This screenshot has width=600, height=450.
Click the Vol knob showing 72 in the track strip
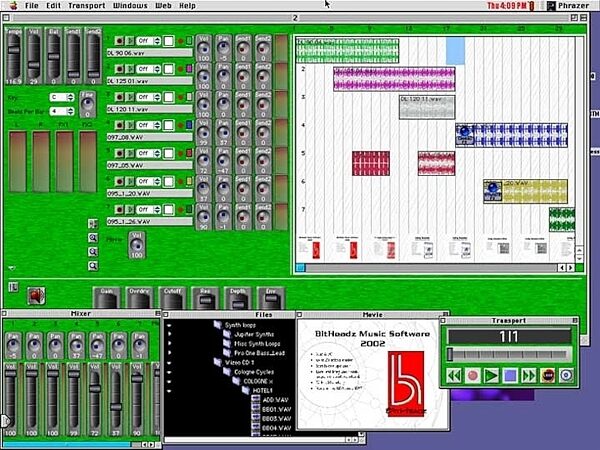(204, 162)
